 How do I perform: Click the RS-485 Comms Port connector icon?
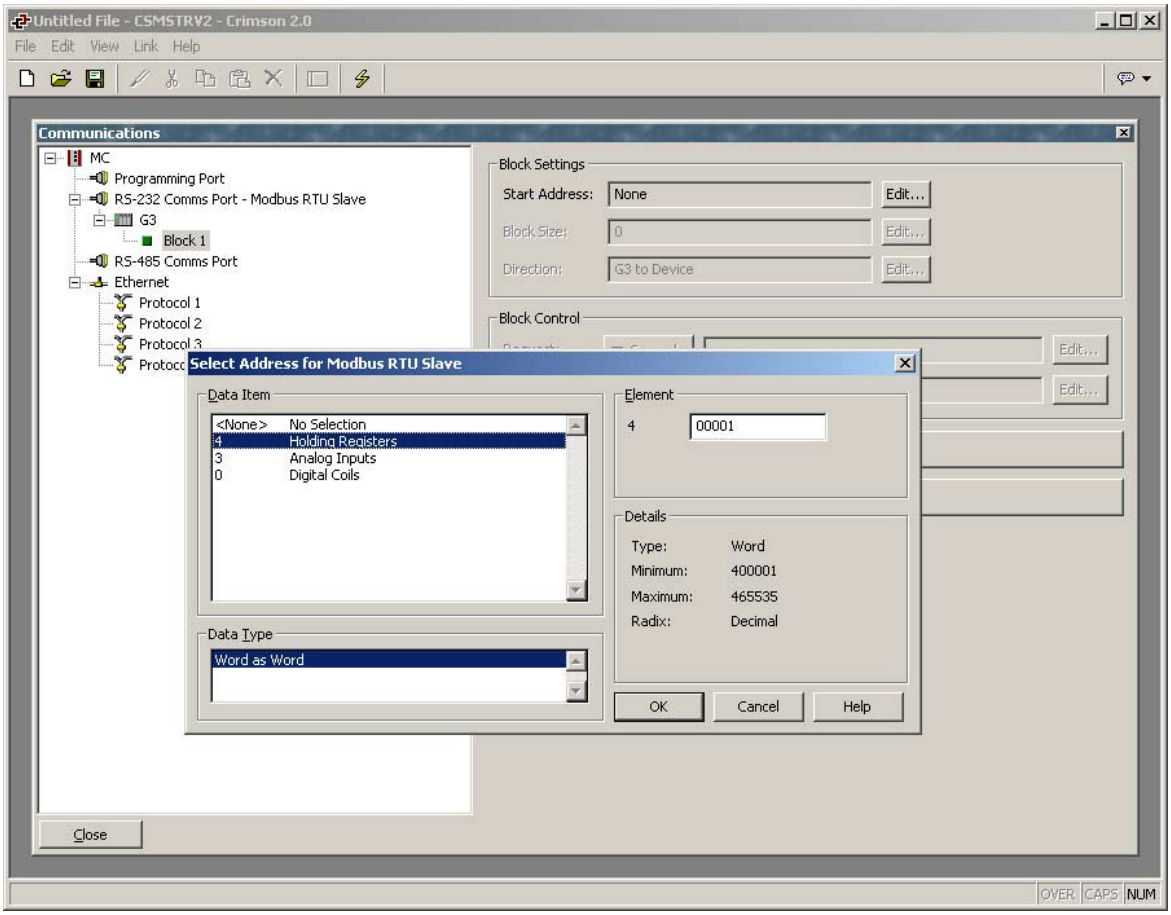click(x=99, y=261)
